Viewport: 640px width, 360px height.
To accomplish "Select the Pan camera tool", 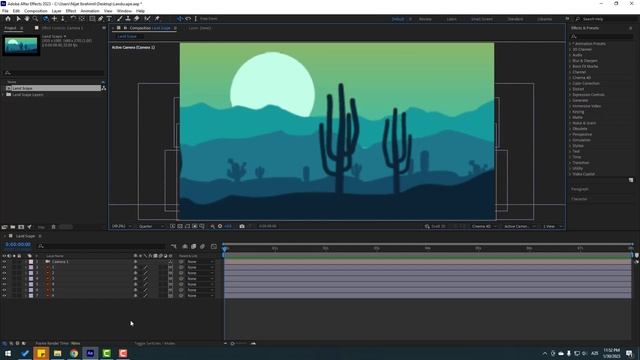I will pyautogui.click(x=54, y=19).
